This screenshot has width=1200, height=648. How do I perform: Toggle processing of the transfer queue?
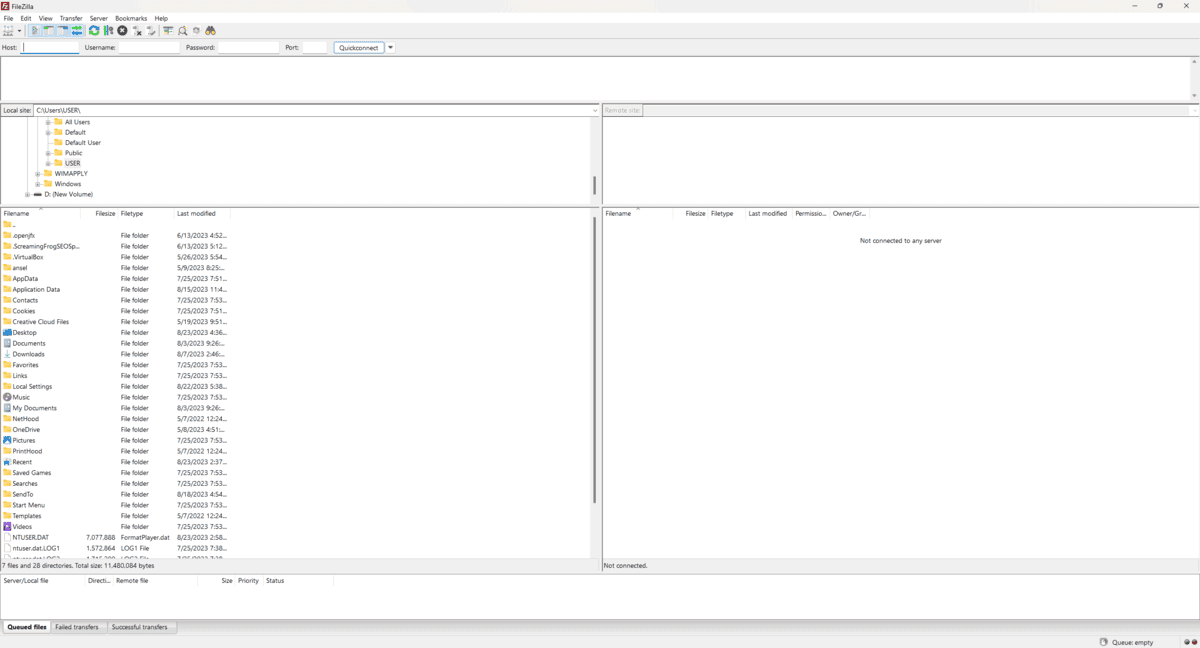click(108, 31)
